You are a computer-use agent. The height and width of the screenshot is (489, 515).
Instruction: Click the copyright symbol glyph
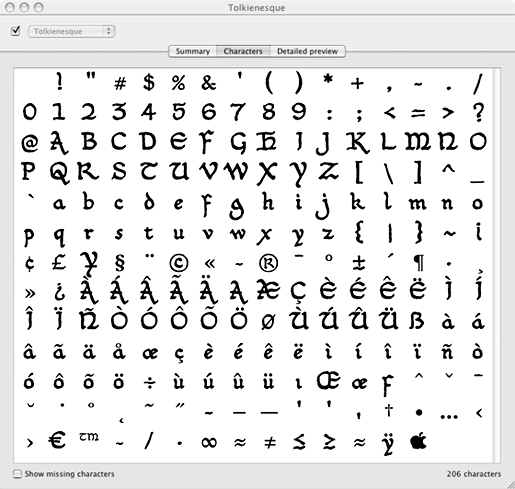(179, 263)
